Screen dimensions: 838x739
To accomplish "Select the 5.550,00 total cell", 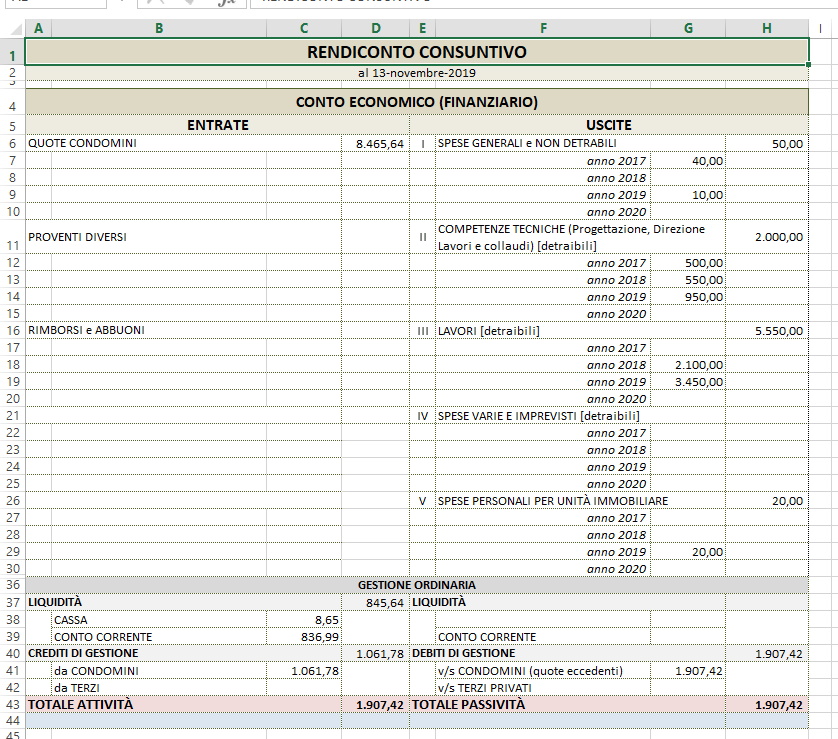I will (767, 331).
